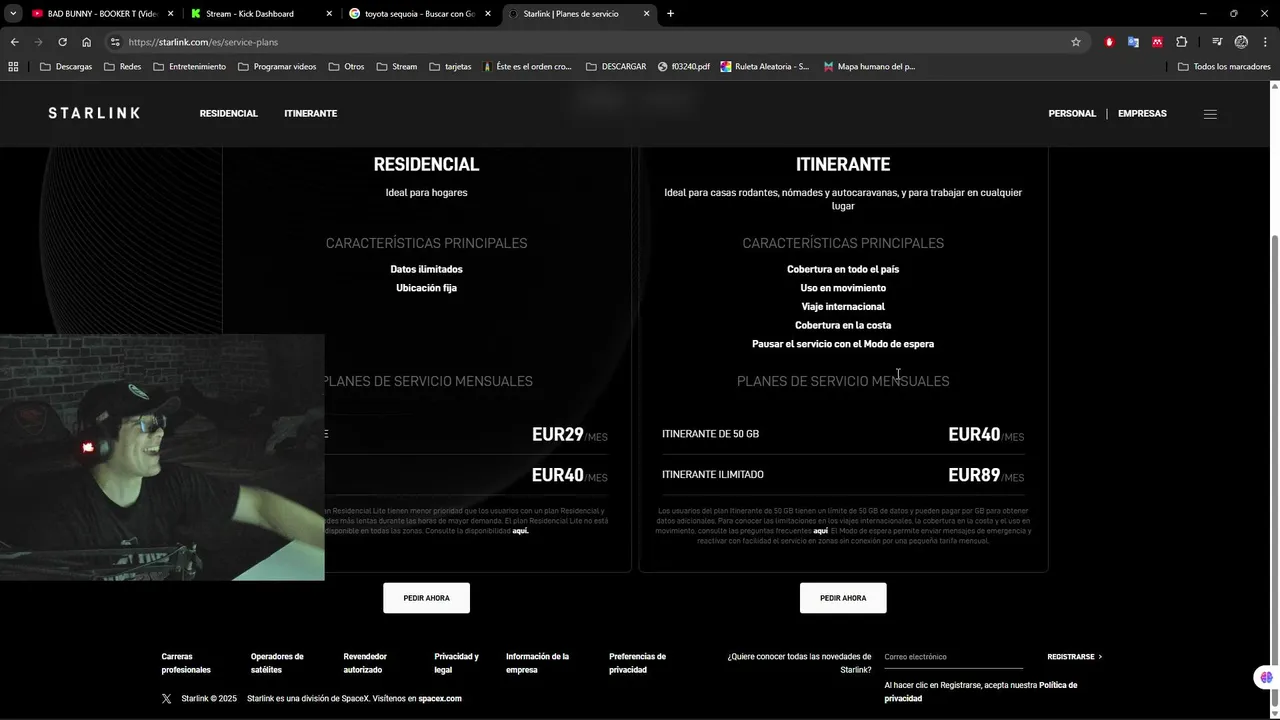The height and width of the screenshot is (720, 1280).
Task: Open the translate extension icon
Action: pyautogui.click(x=1133, y=42)
